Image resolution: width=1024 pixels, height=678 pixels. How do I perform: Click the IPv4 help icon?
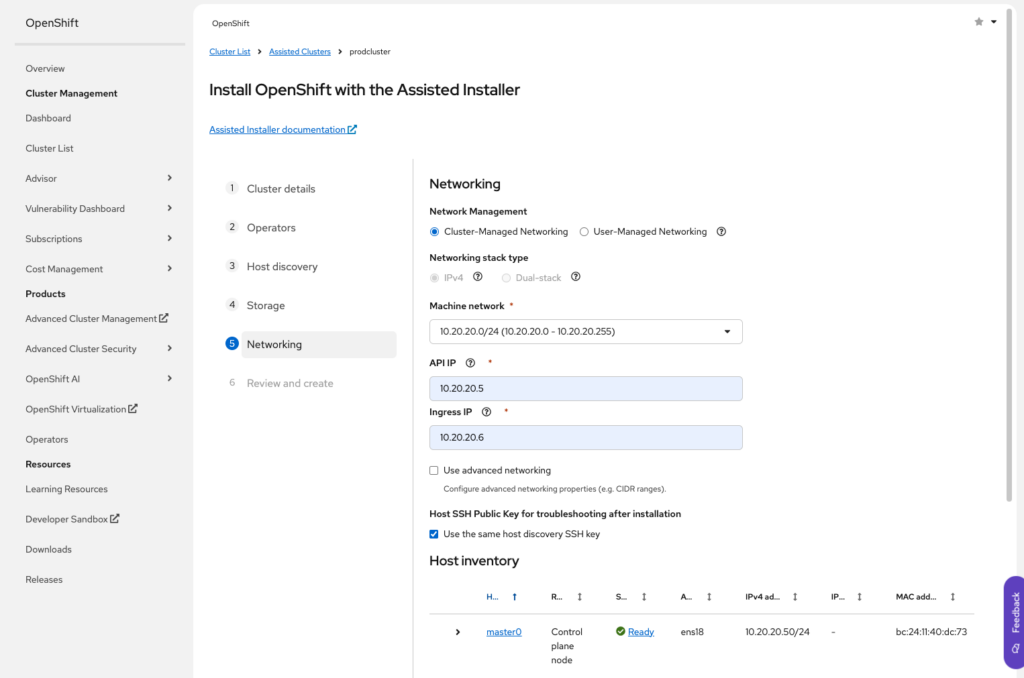(477, 277)
